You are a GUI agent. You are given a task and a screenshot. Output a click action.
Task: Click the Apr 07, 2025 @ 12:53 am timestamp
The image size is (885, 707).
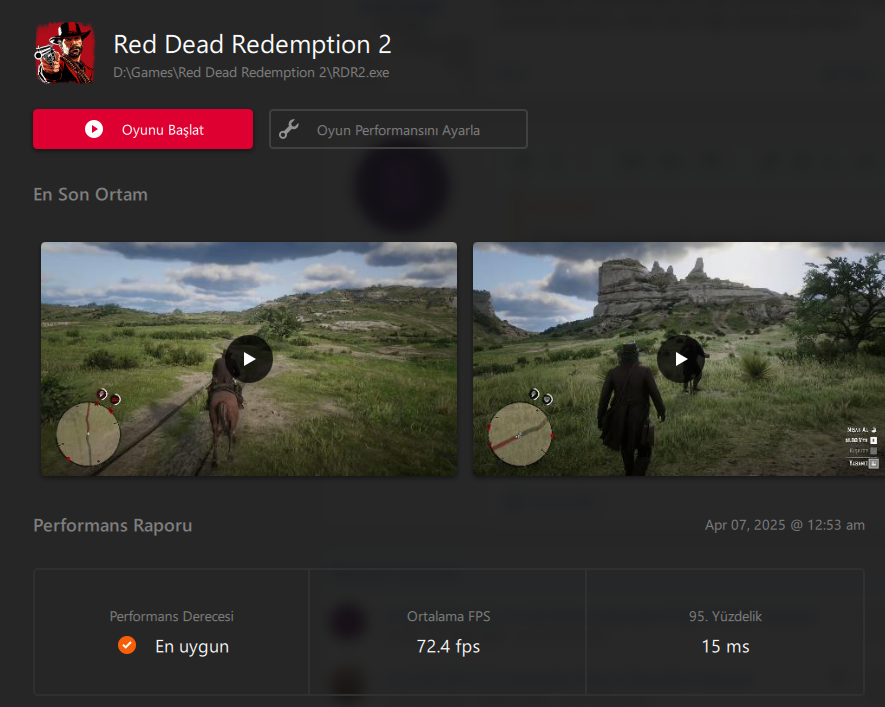[x=785, y=525]
